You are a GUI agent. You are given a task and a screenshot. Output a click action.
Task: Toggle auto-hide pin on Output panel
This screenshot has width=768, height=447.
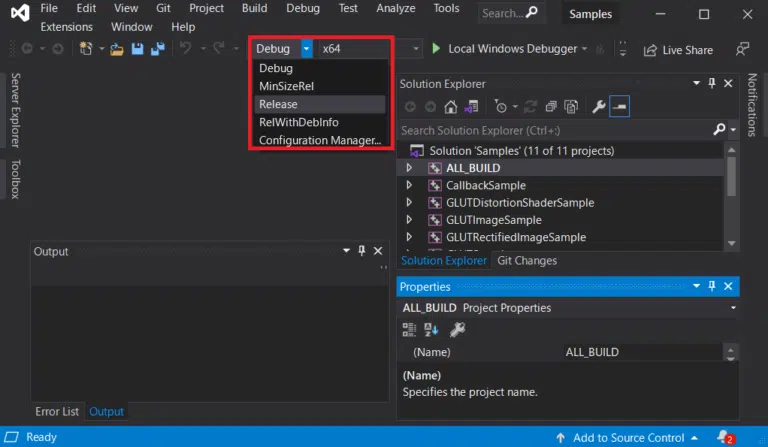pyautogui.click(x=362, y=251)
